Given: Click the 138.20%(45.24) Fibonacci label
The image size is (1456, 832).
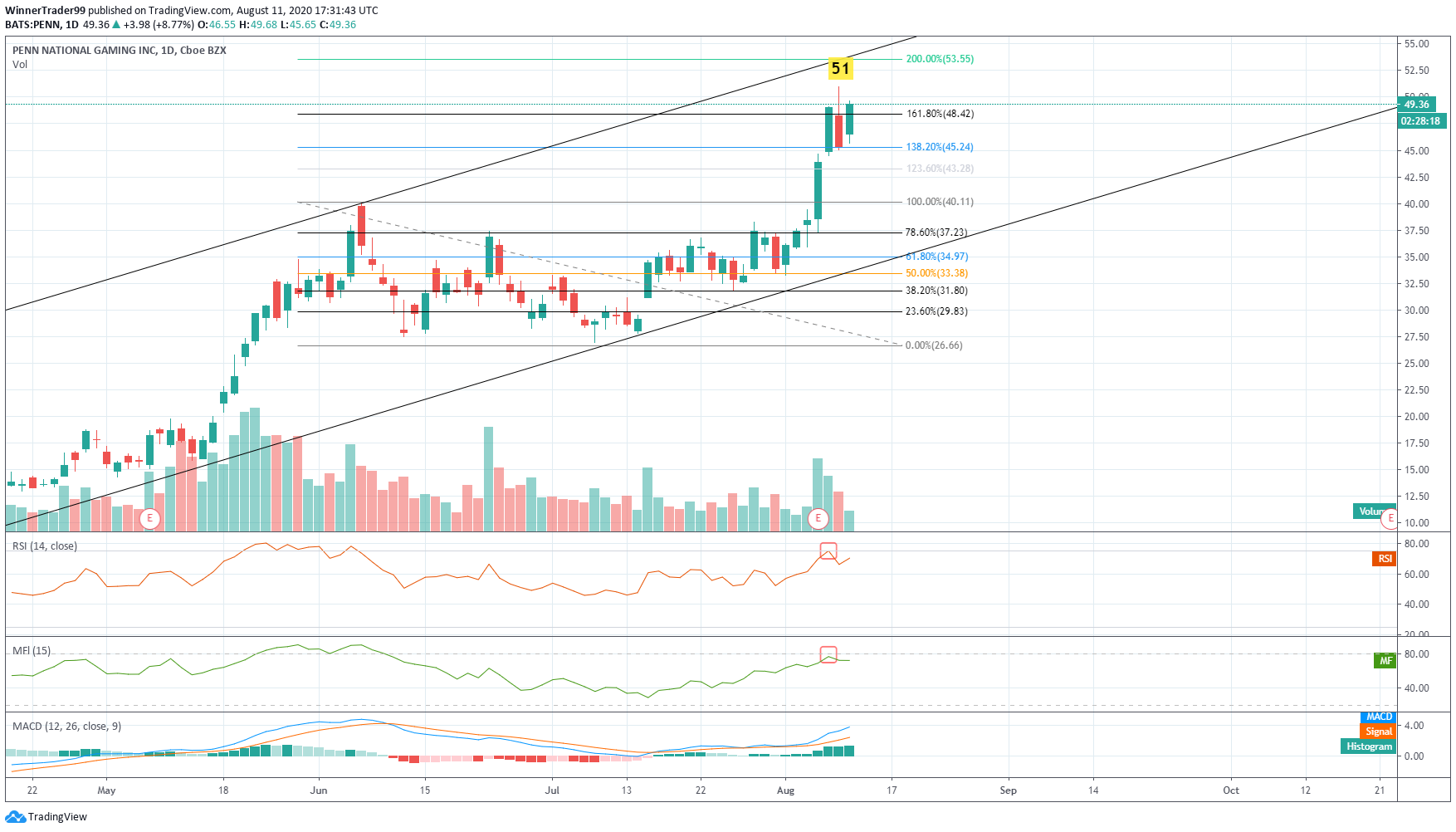Looking at the screenshot, I should tap(940, 147).
